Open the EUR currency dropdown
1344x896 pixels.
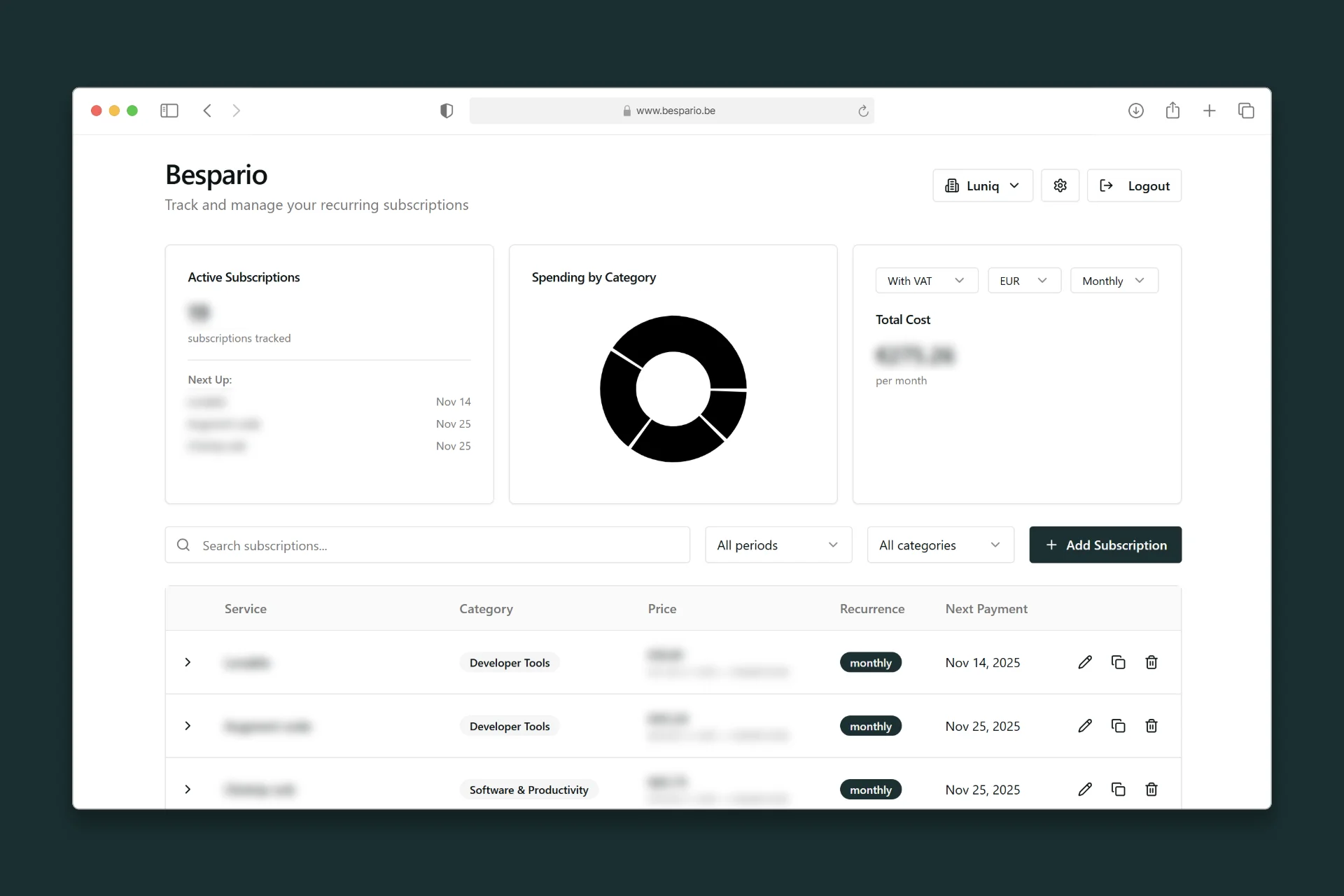(x=1023, y=281)
